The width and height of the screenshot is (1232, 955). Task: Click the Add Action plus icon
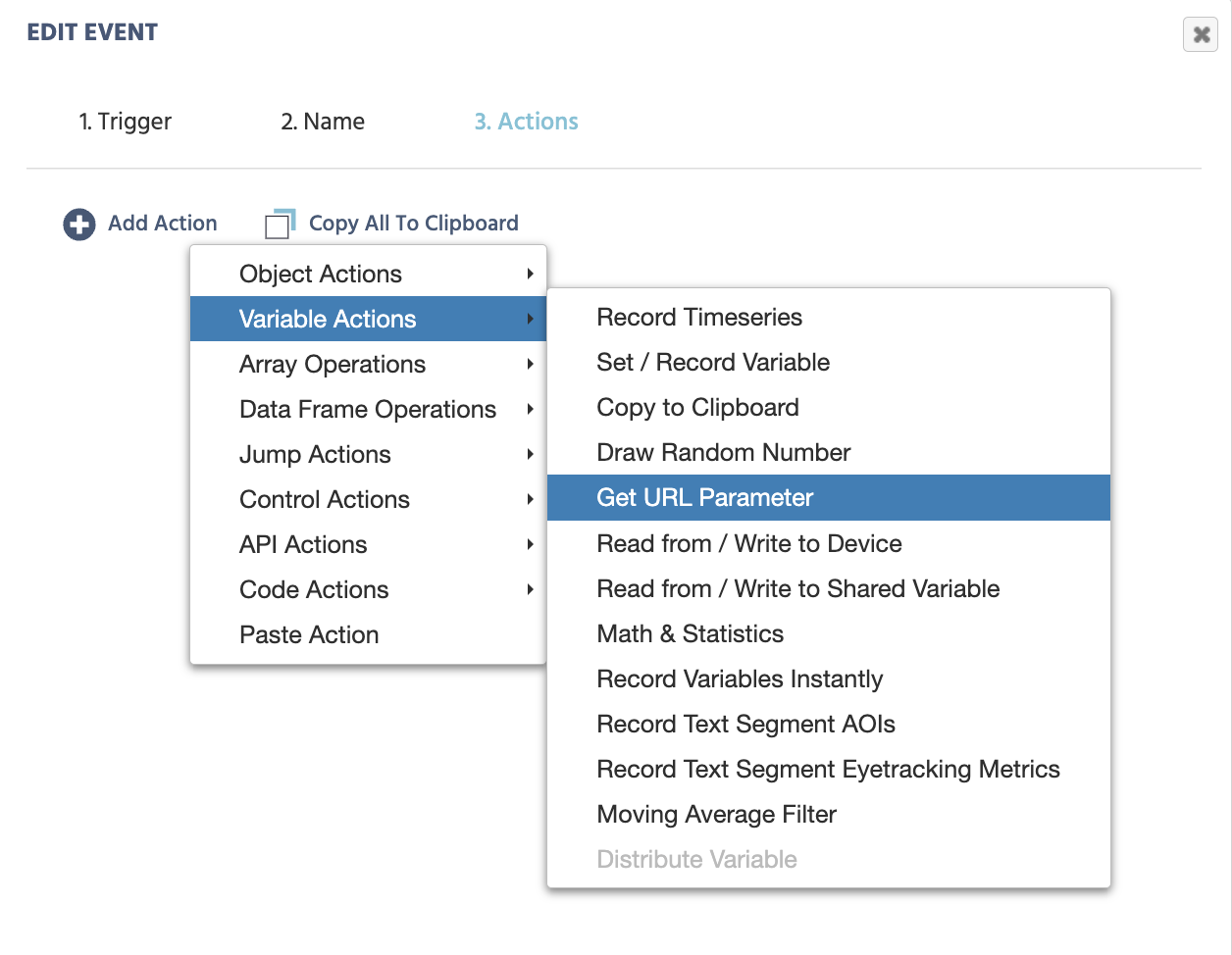(79, 225)
